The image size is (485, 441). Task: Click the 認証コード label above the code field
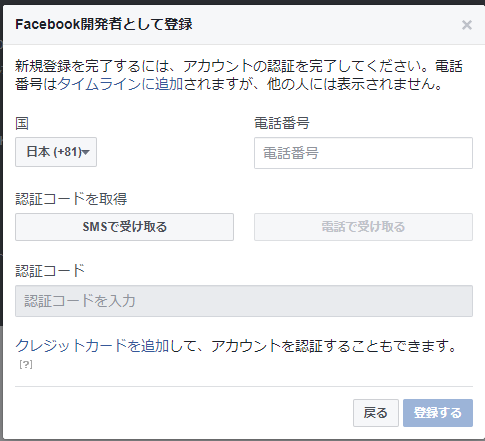coord(50,271)
